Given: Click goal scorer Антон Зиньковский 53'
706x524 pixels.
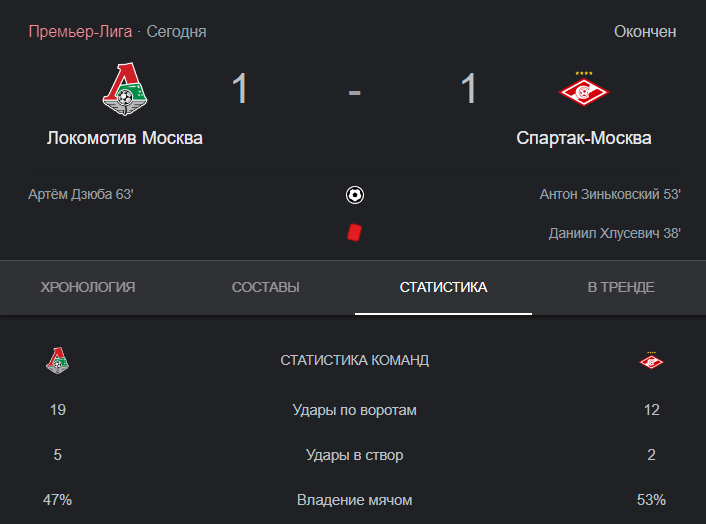Looking at the screenshot, I should click(610, 194).
